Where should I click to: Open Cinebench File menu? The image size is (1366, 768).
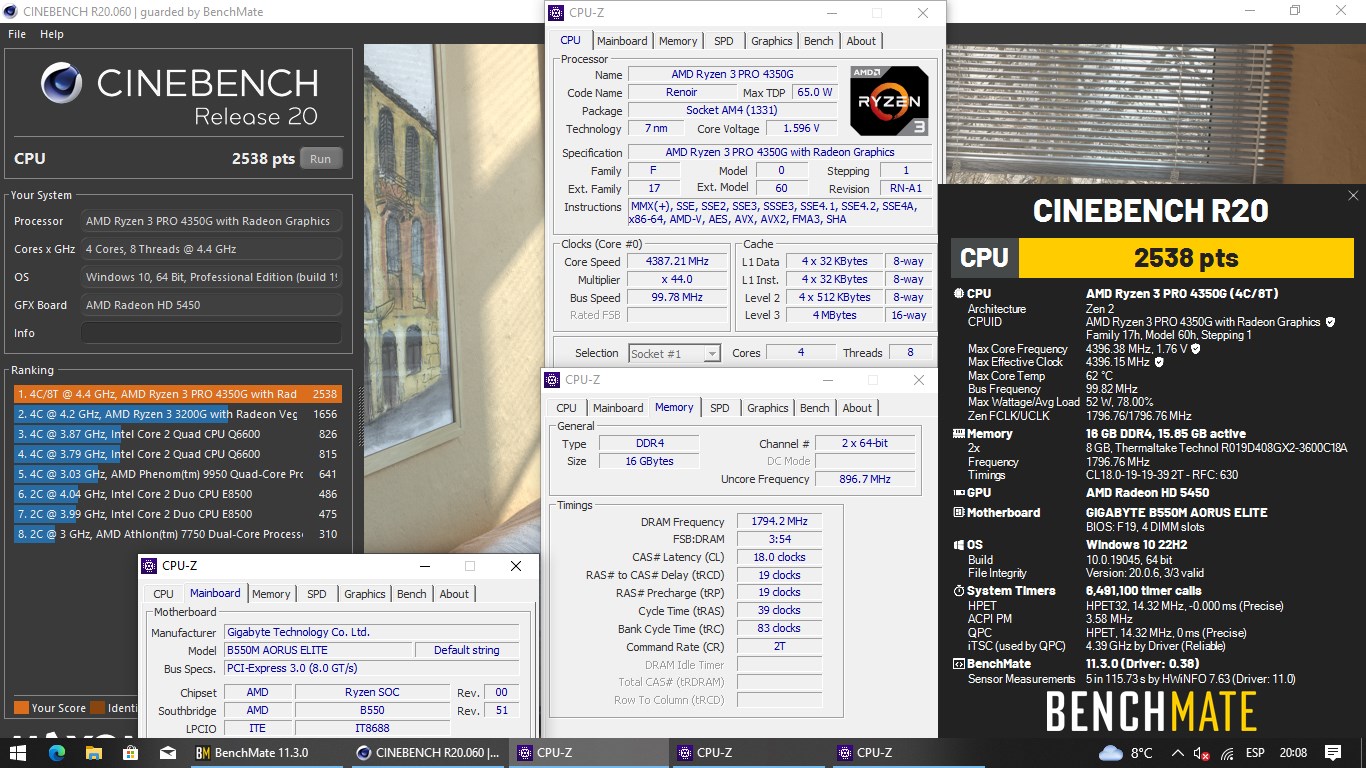(x=17, y=34)
